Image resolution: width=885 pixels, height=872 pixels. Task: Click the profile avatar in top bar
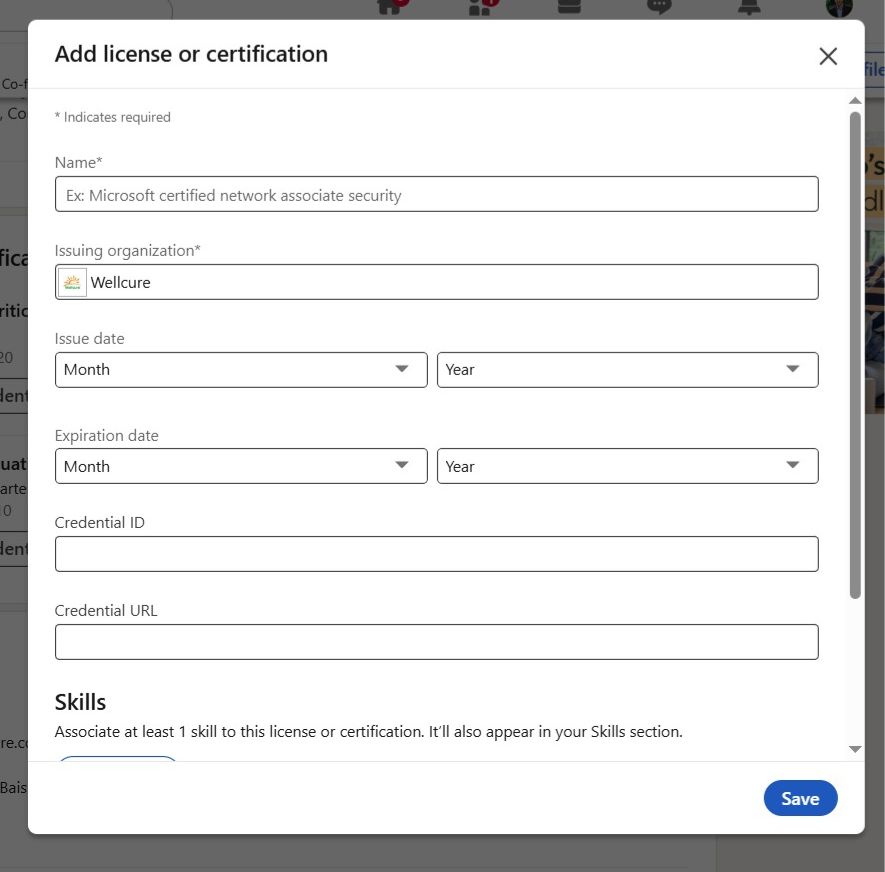pyautogui.click(x=838, y=7)
